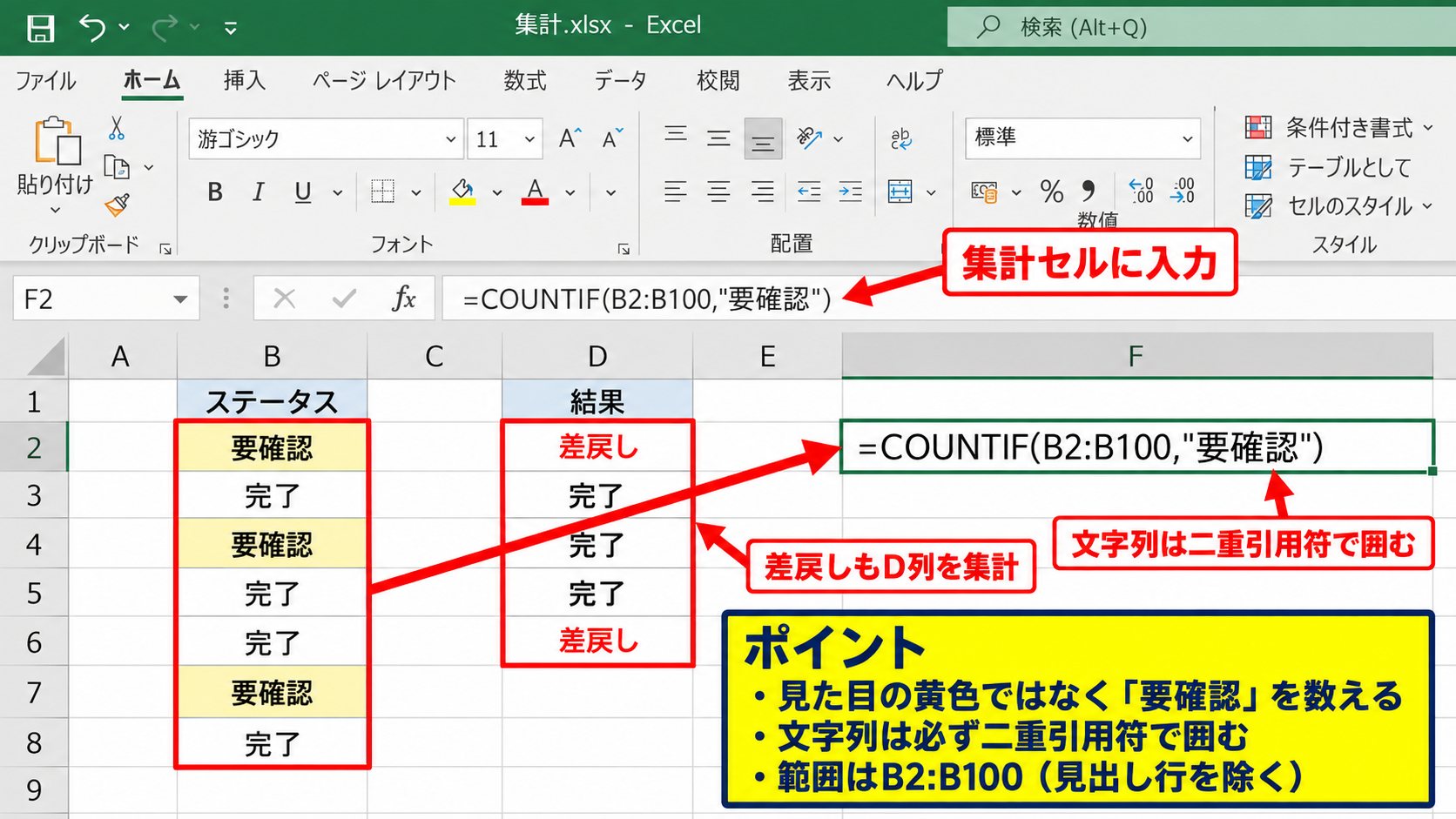Click the Percent style icon
1456x819 pixels.
point(1052,191)
